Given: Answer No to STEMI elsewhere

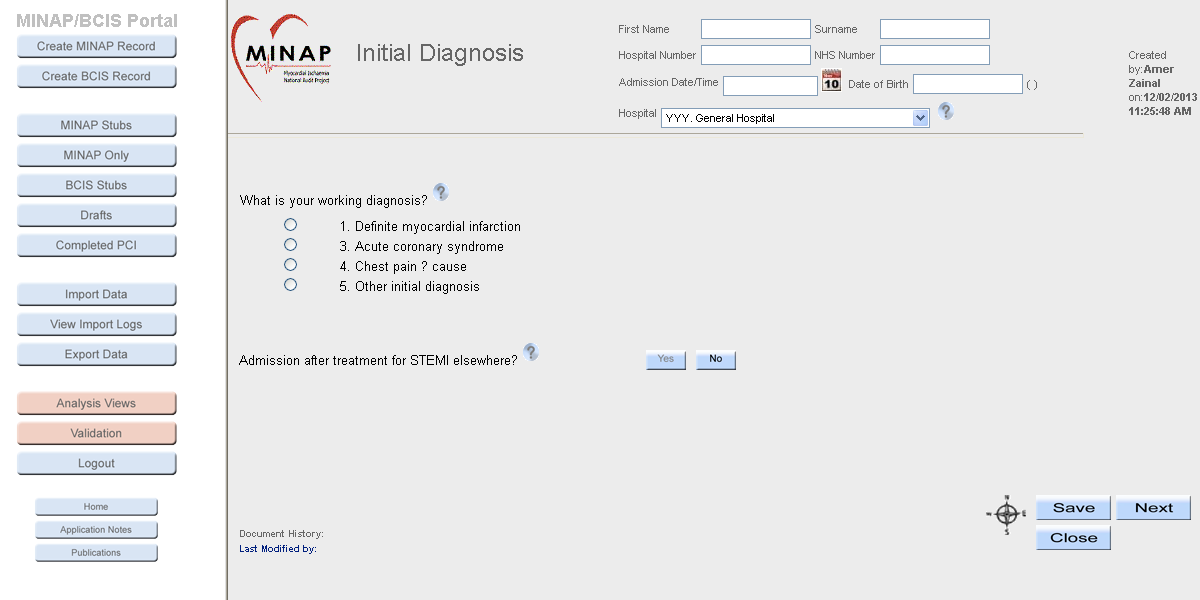Looking at the screenshot, I should coord(716,360).
